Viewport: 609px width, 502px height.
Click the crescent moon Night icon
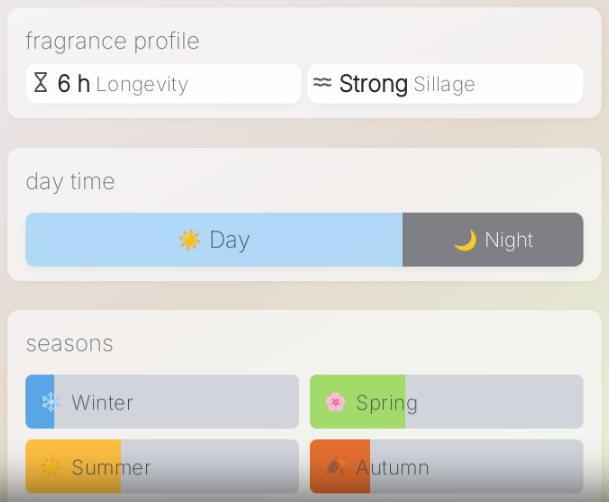pyautogui.click(x=465, y=240)
